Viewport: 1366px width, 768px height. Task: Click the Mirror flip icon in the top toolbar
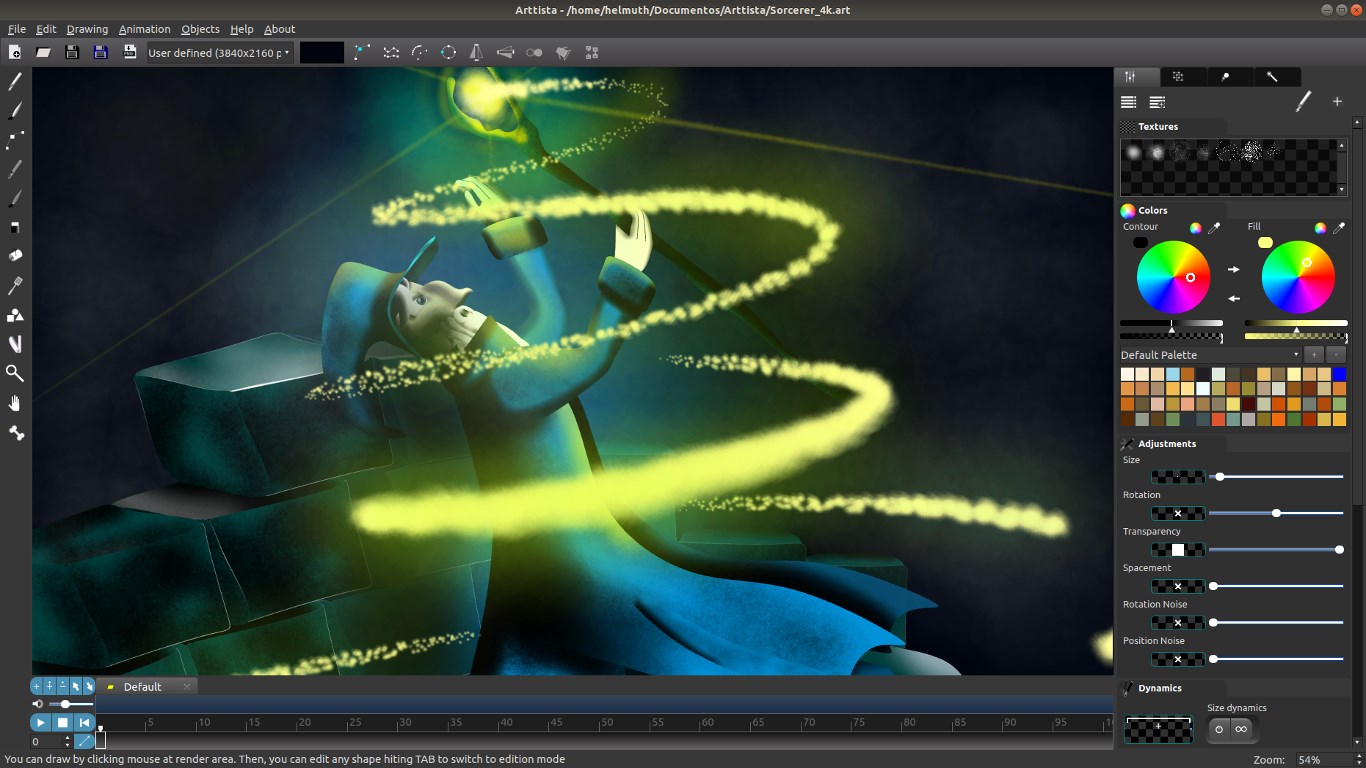click(476, 52)
